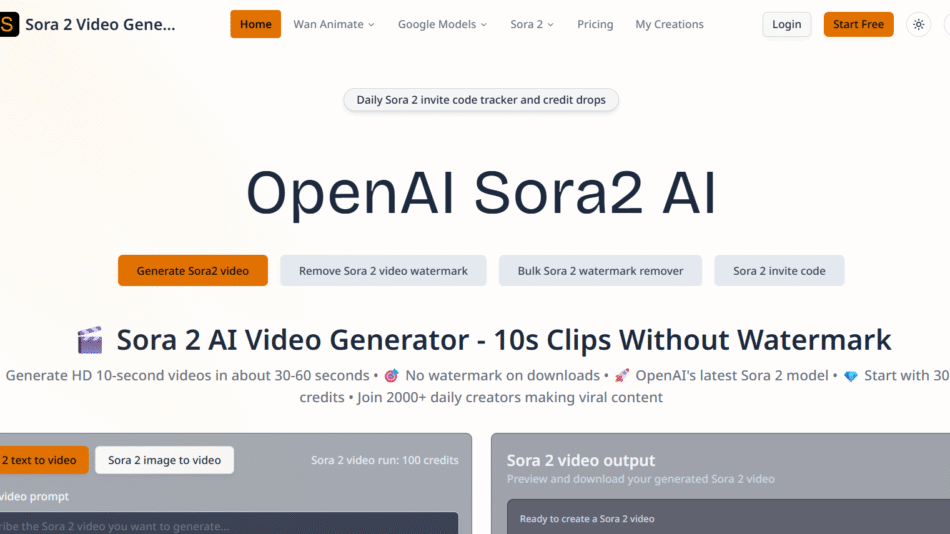This screenshot has width=950, height=534.
Task: Switch to Sora 2 image to video tab
Action: coord(164,460)
